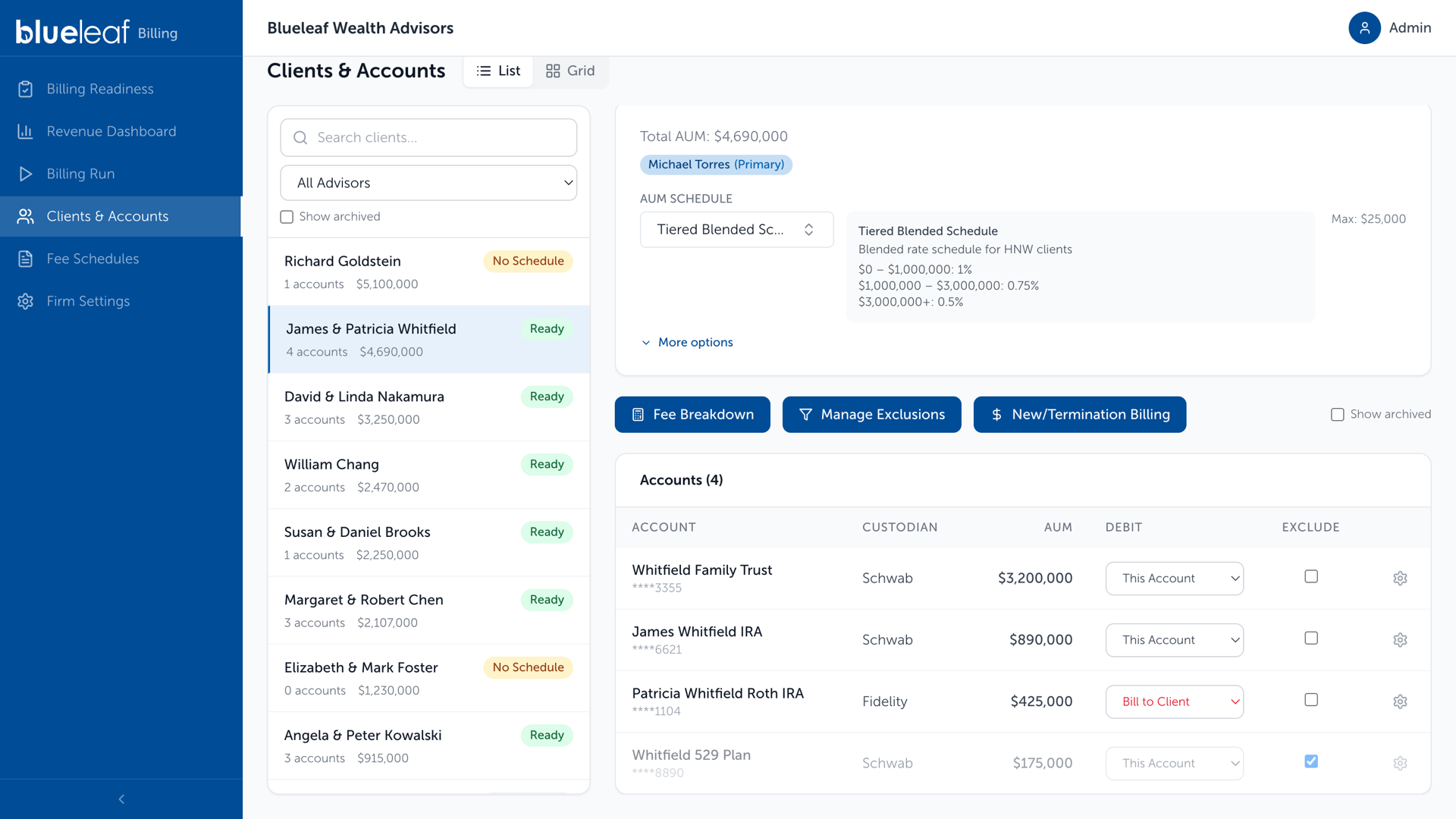1456x819 pixels.
Task: Click the Max: $25,000 value
Action: point(1368,218)
